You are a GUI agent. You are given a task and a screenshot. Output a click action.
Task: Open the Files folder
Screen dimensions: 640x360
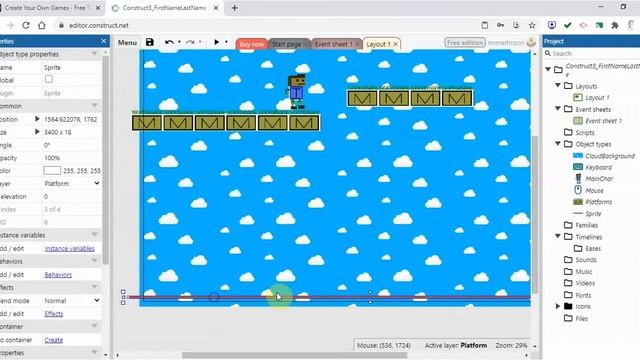pos(582,318)
